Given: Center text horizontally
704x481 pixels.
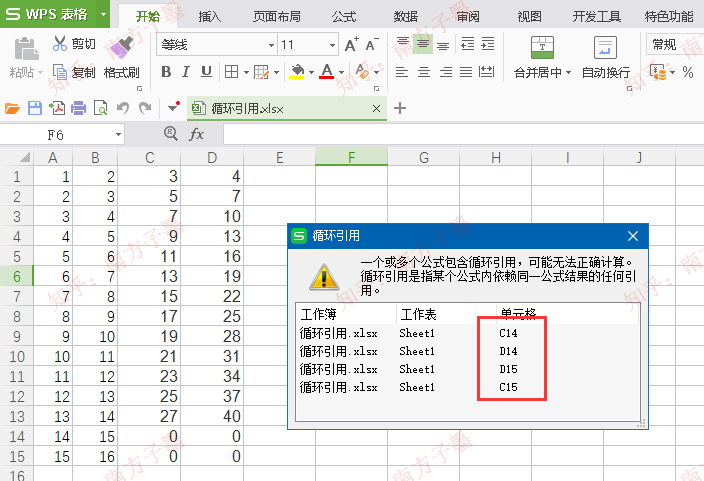Looking at the screenshot, I should [424, 72].
